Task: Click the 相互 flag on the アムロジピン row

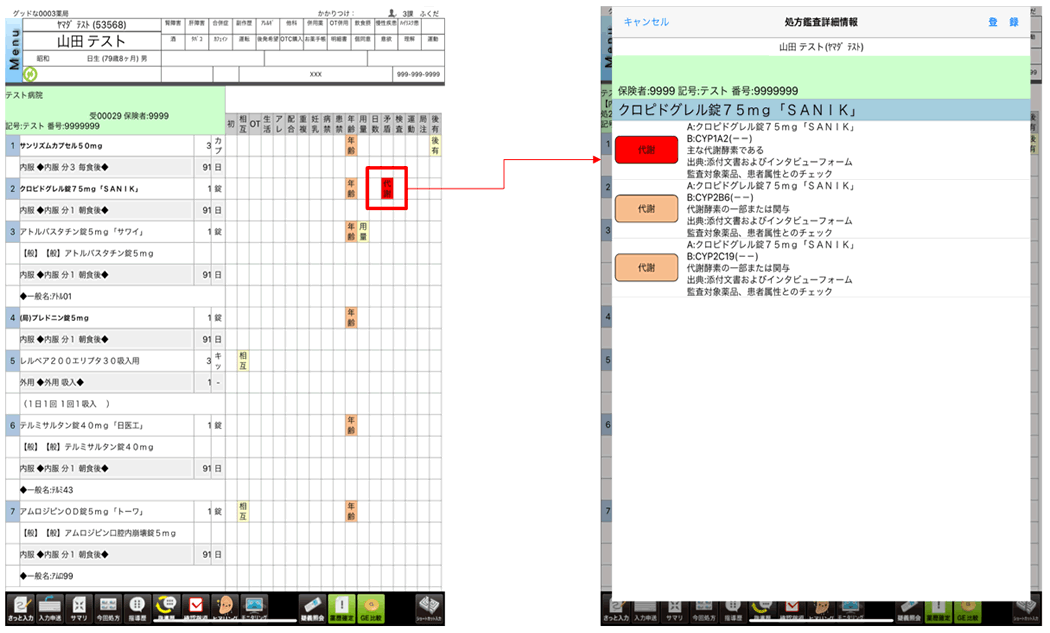Action: (x=243, y=511)
